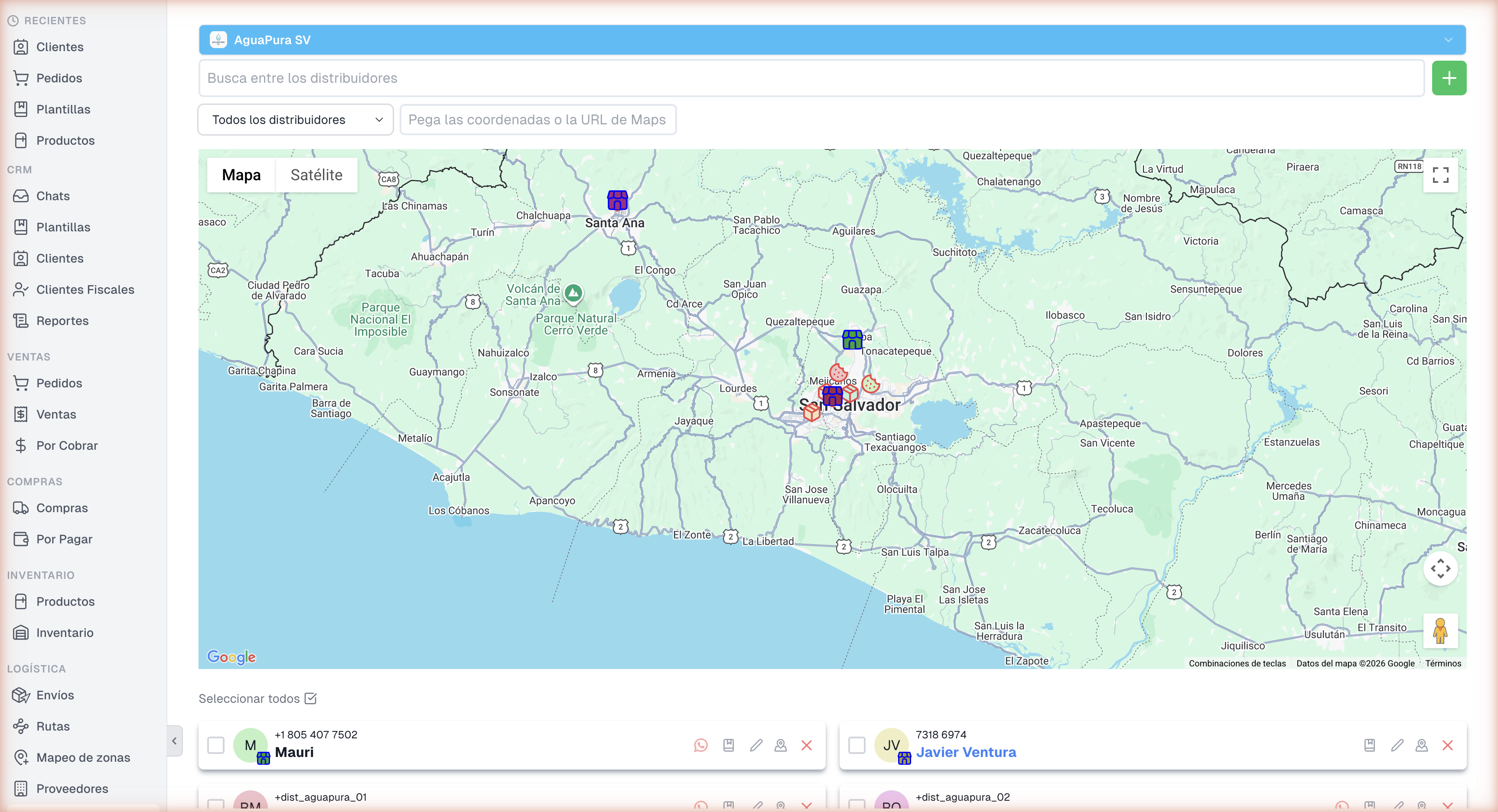Viewport: 1498px width, 812px height.
Task: Switch the map to Satélite view
Action: pyautogui.click(x=316, y=174)
